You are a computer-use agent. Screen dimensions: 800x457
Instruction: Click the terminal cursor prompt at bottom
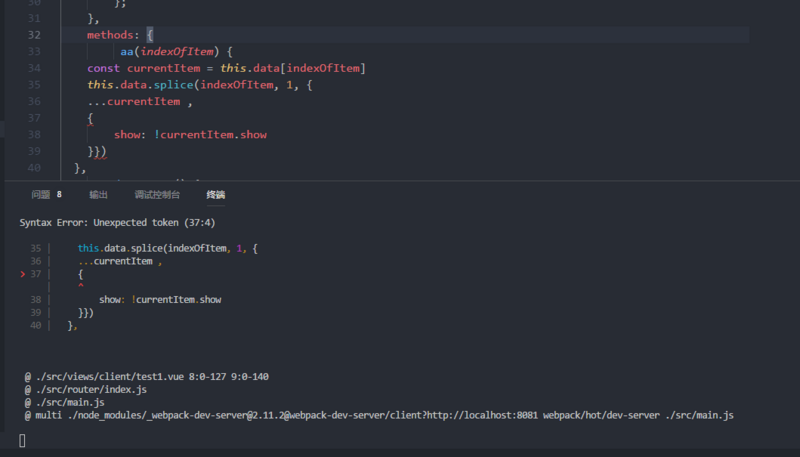point(22,440)
